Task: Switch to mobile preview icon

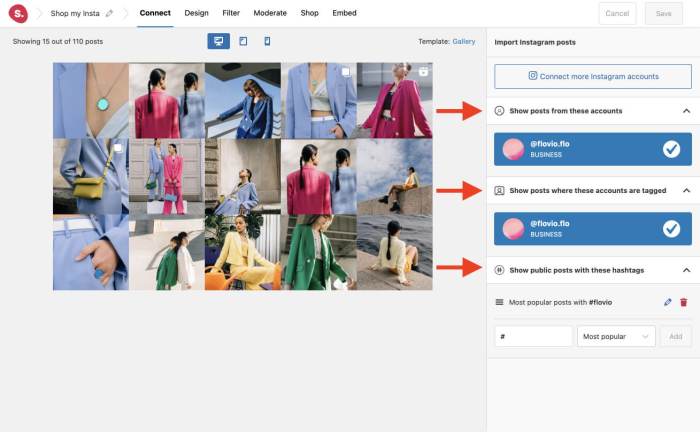Action: [x=267, y=41]
